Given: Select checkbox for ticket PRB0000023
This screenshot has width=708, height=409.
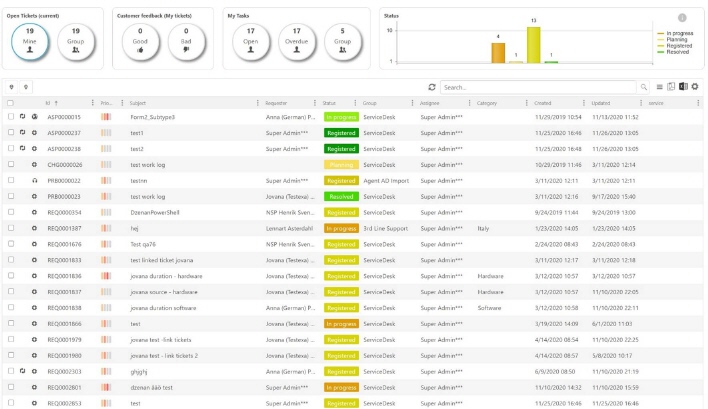Looking at the screenshot, I should [x=11, y=196].
